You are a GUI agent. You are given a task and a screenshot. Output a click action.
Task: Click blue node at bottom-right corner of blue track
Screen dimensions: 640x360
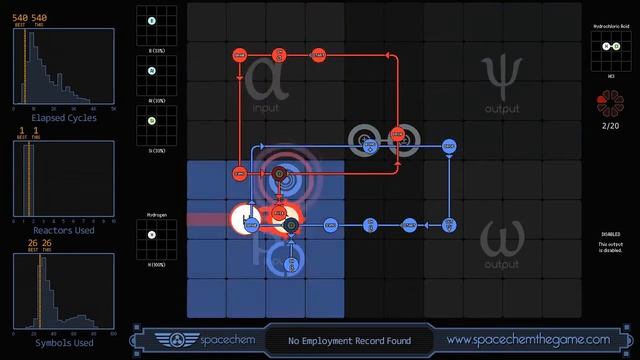[x=449, y=225]
